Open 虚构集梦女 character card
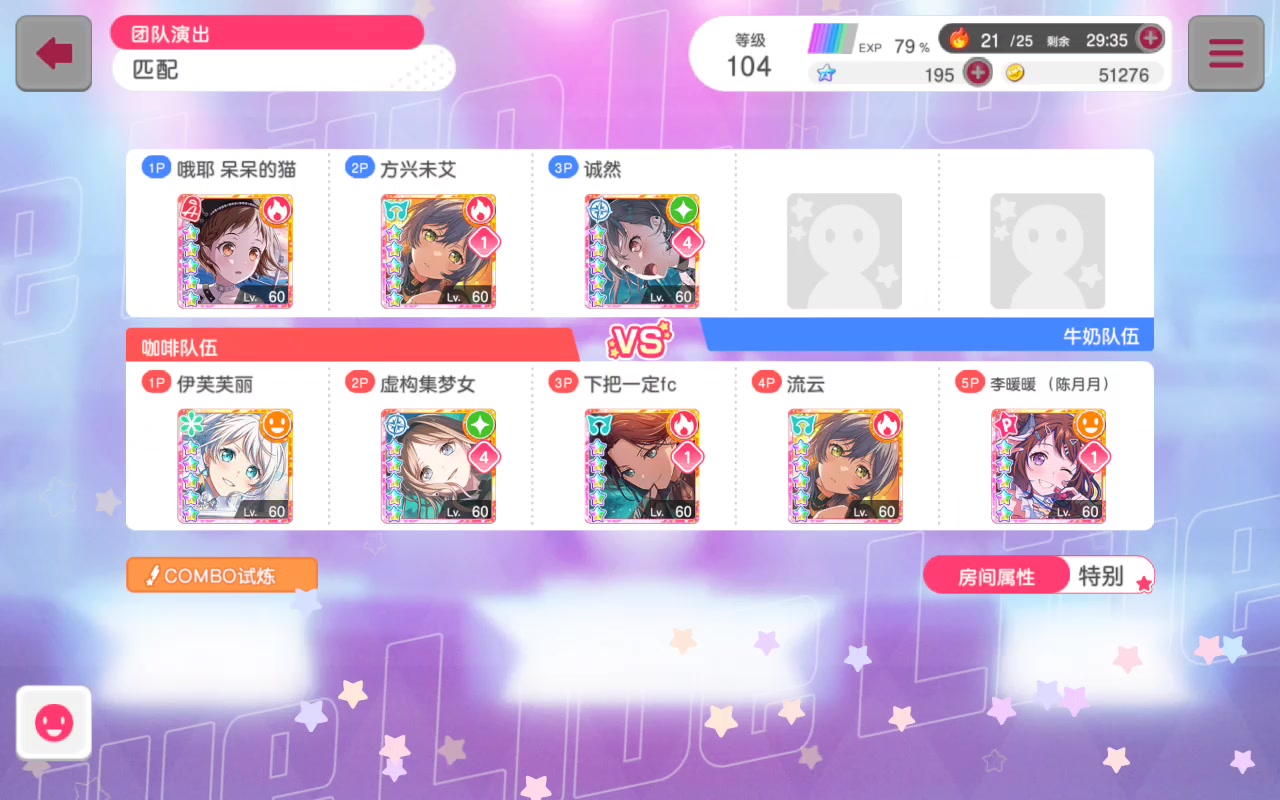 439,466
